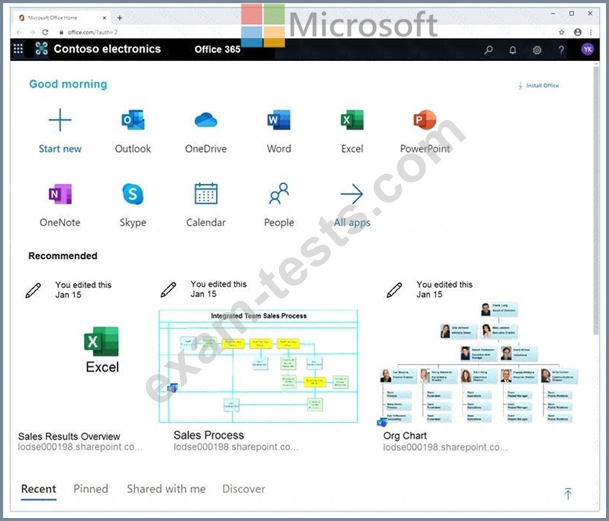Open the YK account avatar
The image size is (609, 521).
[587, 49]
